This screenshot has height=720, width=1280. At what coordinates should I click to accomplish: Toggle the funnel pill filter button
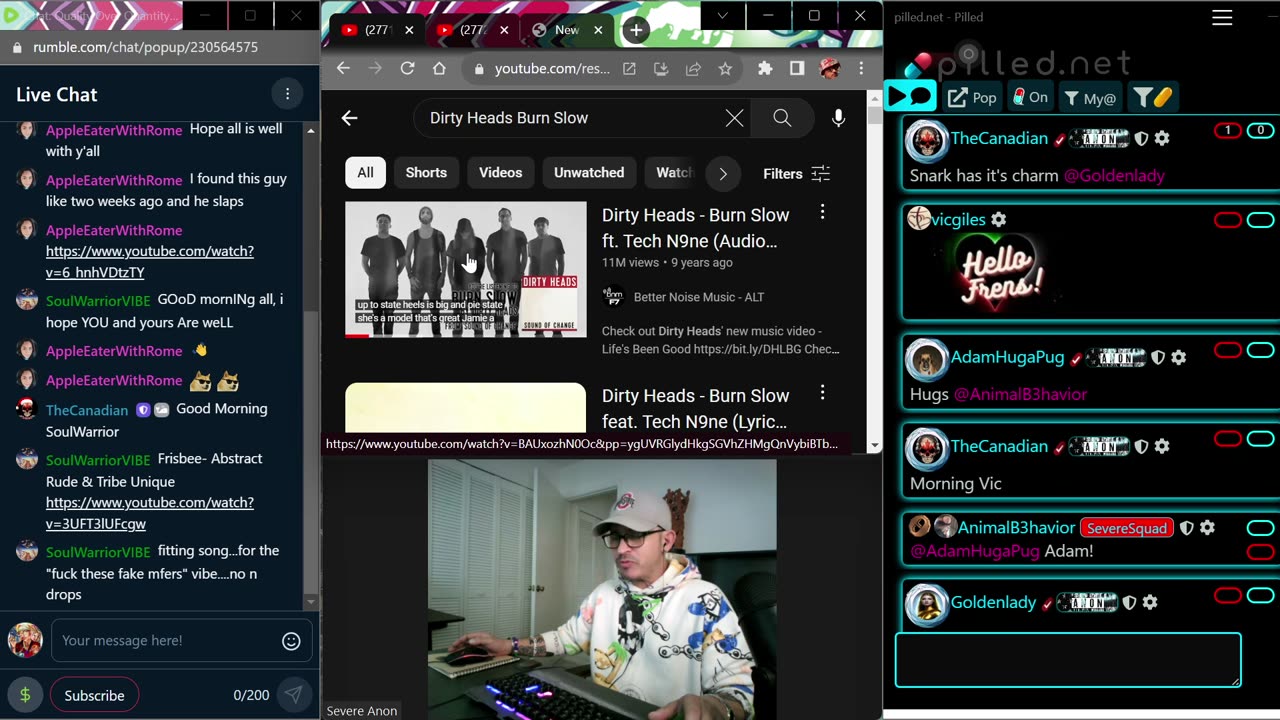[x=1151, y=97]
